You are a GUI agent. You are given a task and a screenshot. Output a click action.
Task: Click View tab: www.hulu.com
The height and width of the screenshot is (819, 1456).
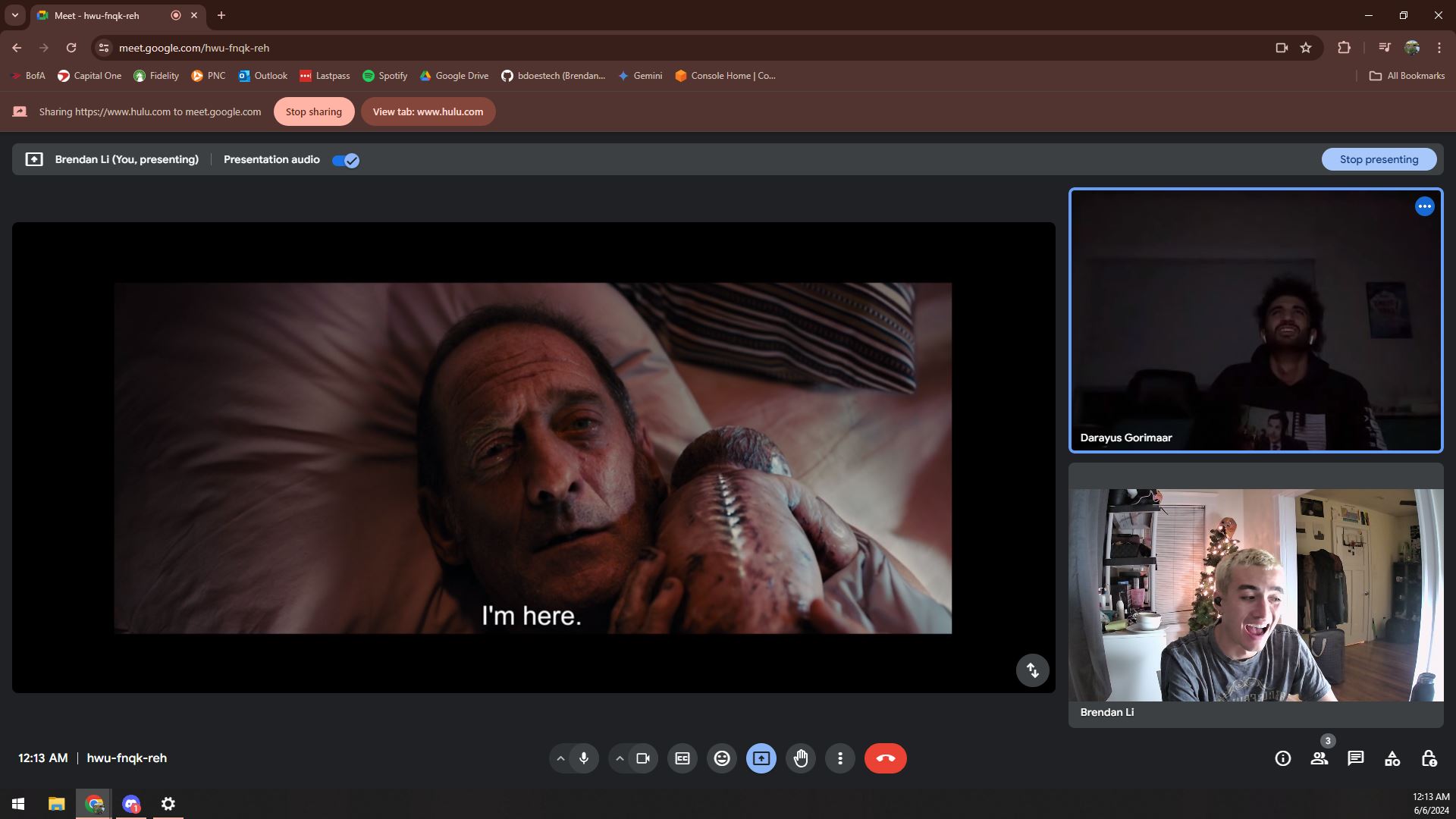[x=428, y=111]
